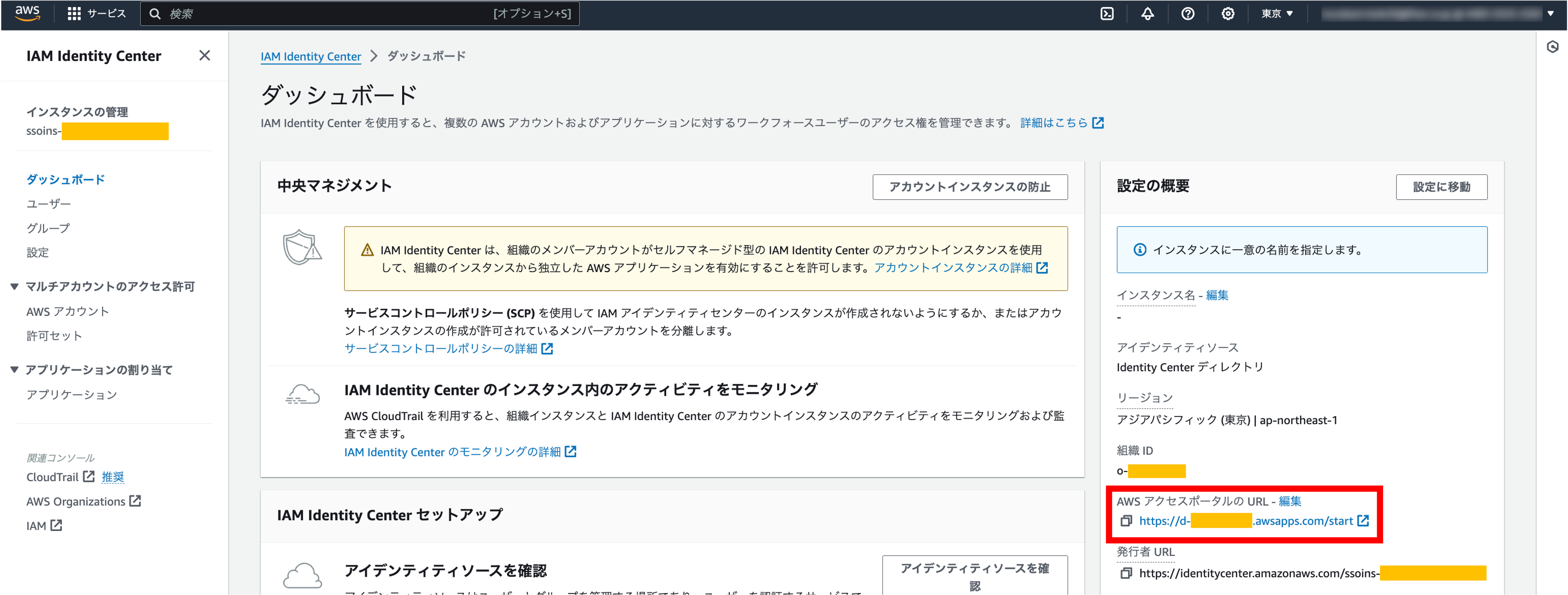Open the CloudShell terminal icon

coord(1107,13)
